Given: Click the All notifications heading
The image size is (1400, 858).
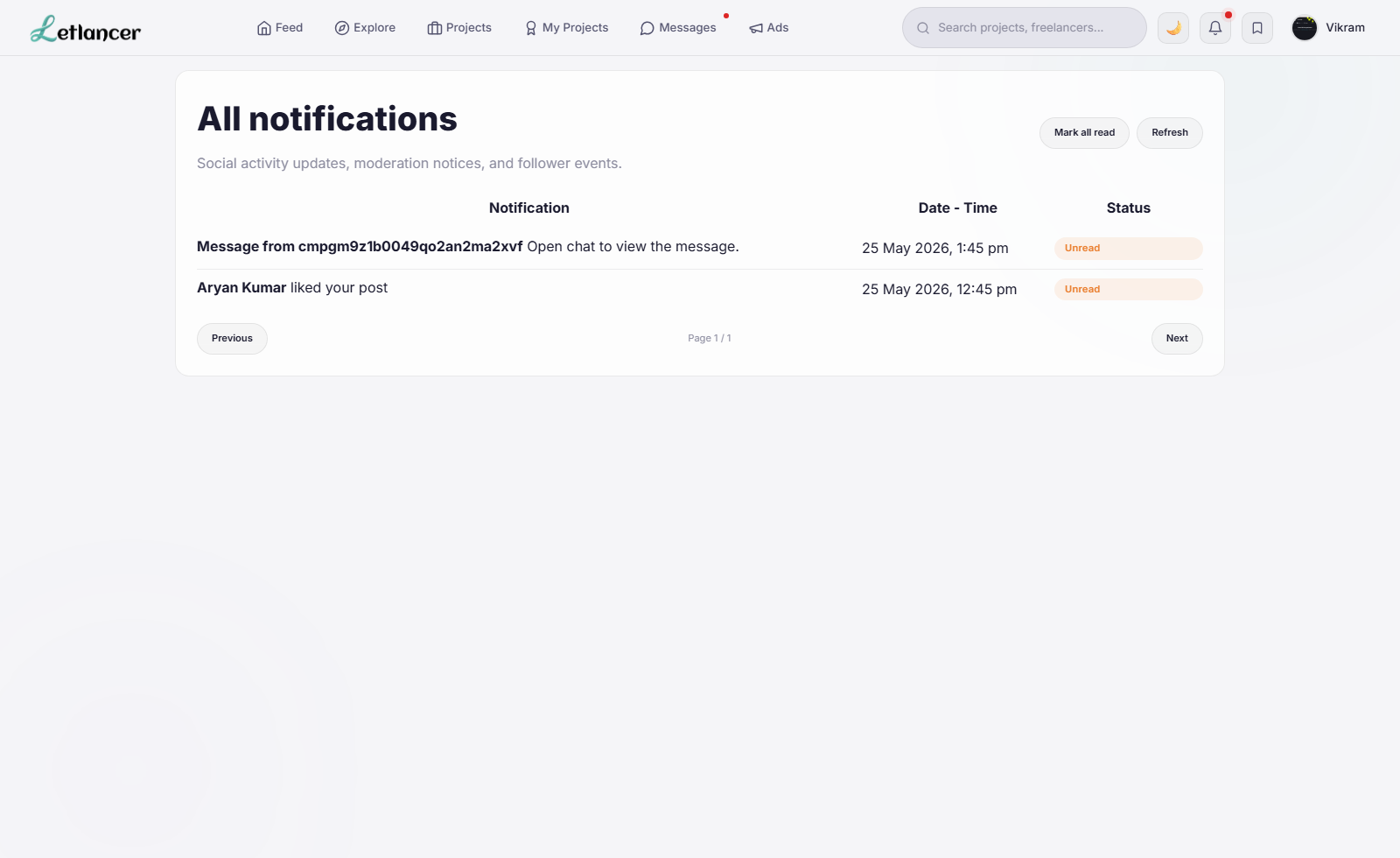Looking at the screenshot, I should pyautogui.click(x=327, y=119).
